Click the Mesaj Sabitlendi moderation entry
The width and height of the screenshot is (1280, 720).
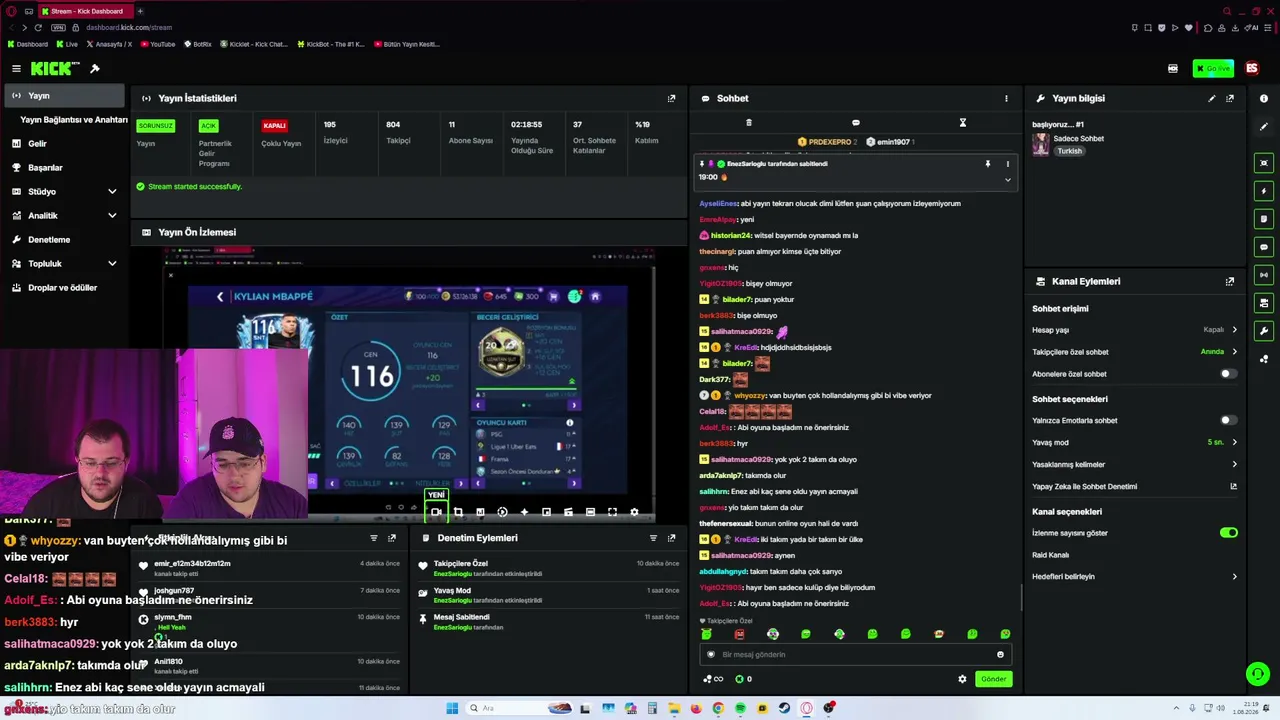pos(550,622)
